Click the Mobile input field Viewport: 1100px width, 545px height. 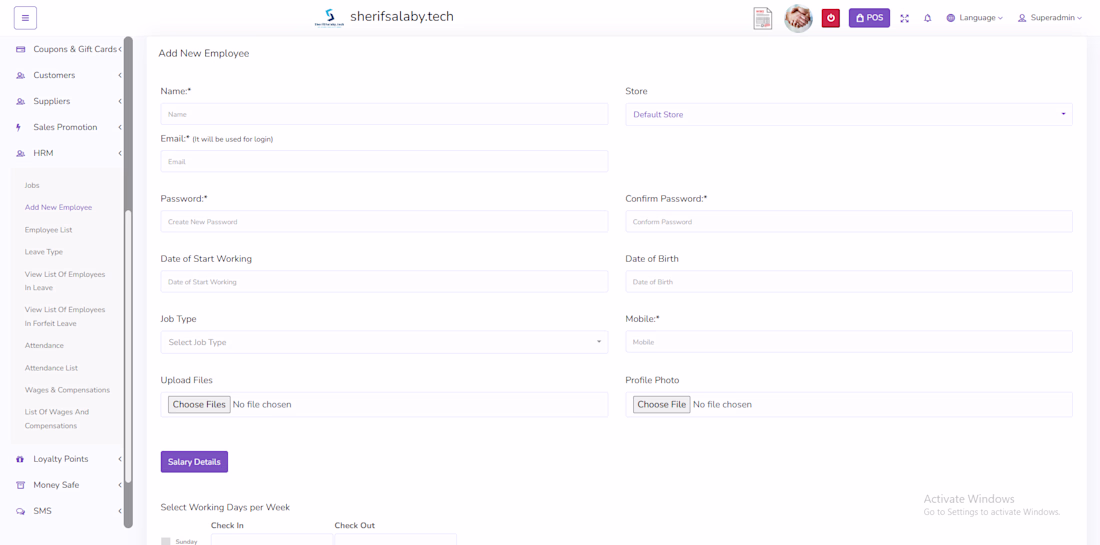(849, 342)
